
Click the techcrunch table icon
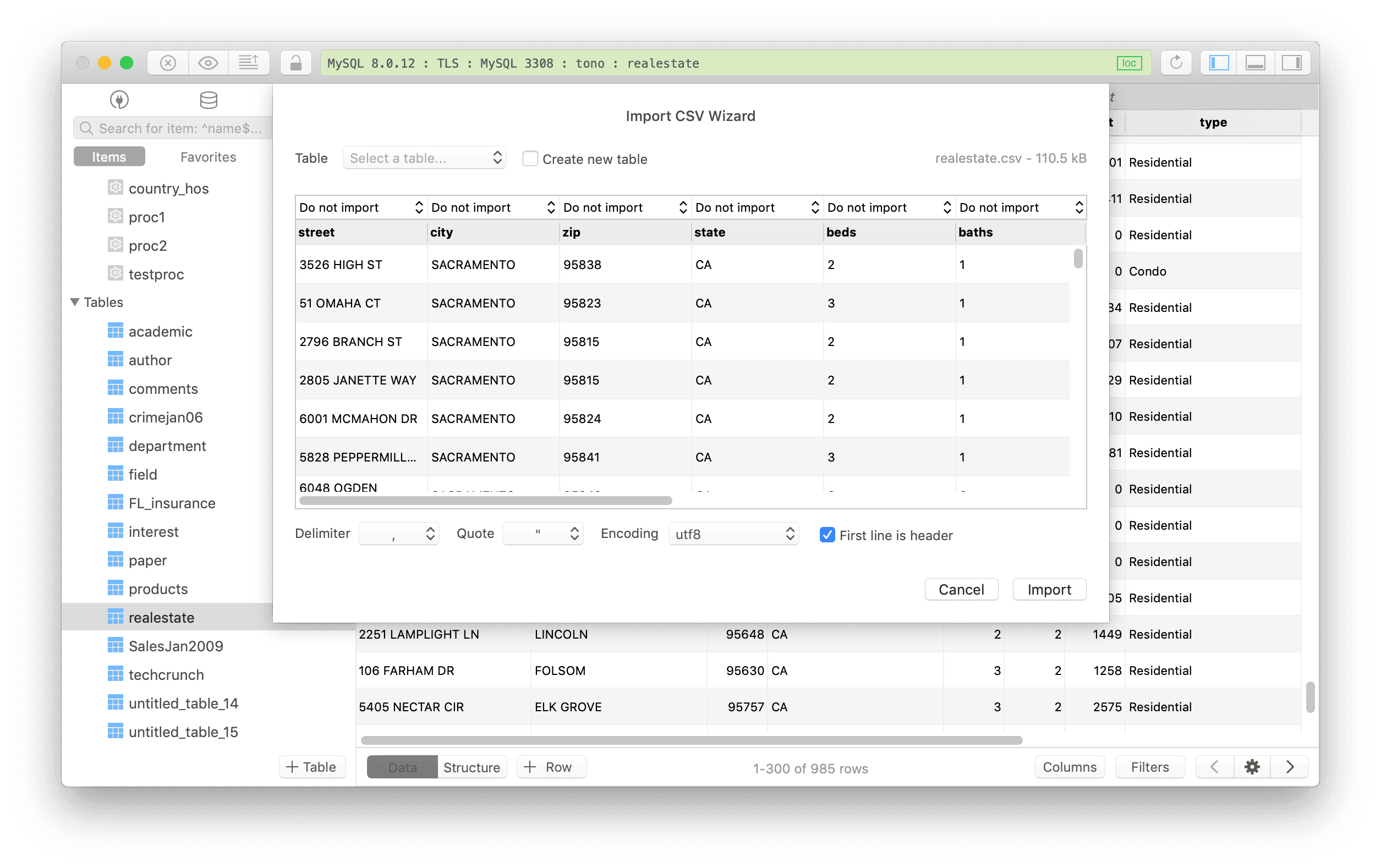tap(116, 674)
